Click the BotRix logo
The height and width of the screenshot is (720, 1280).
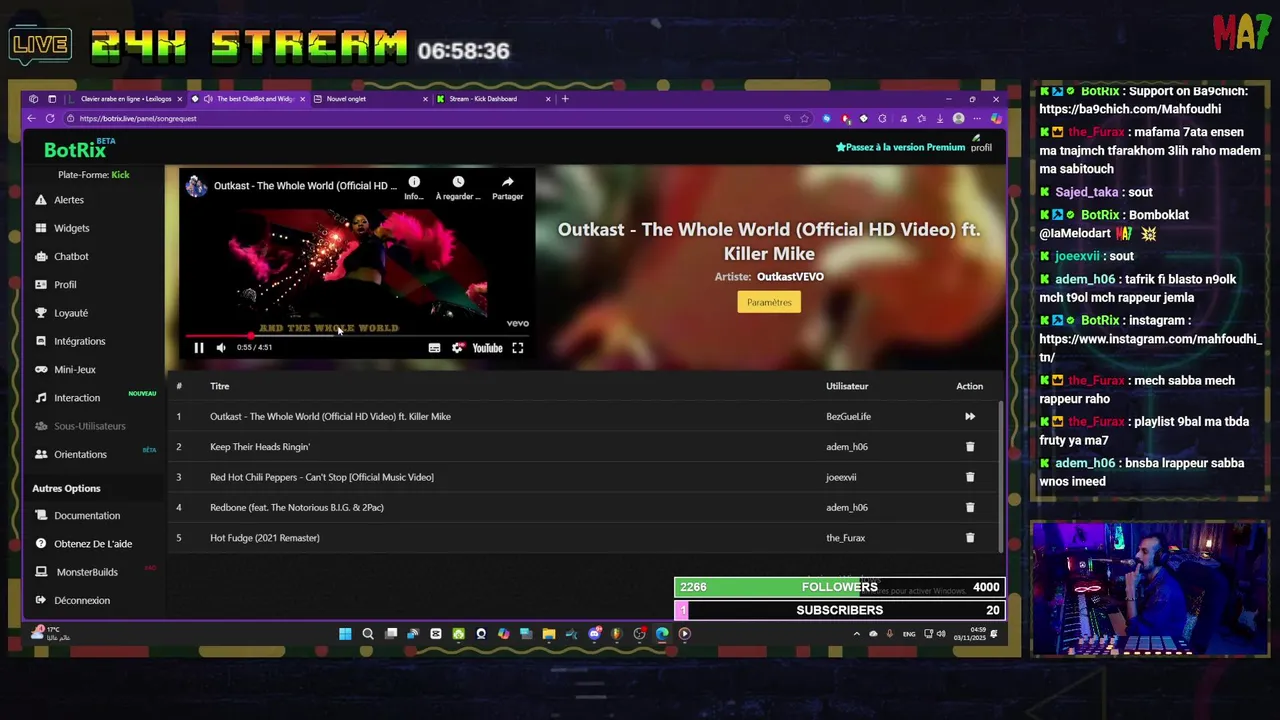[75, 150]
